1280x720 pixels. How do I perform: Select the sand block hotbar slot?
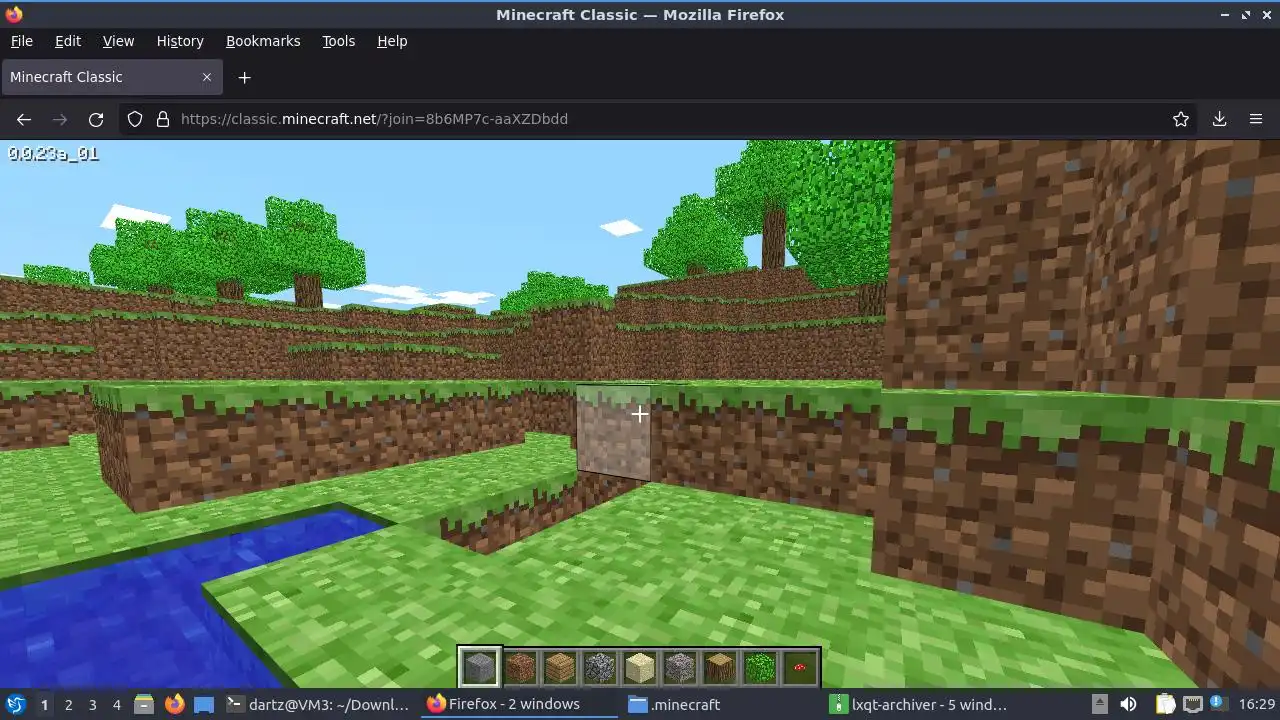point(640,667)
